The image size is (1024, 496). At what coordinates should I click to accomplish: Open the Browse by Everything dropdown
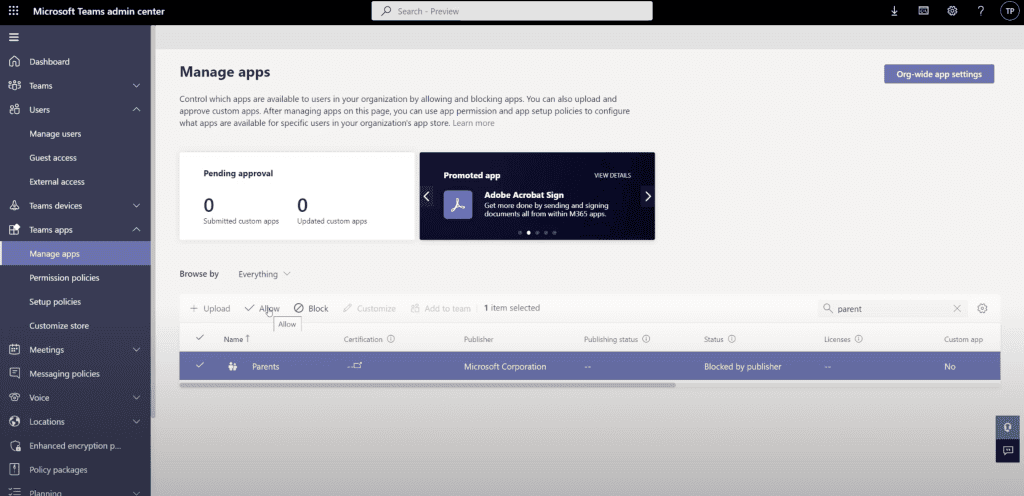click(264, 274)
